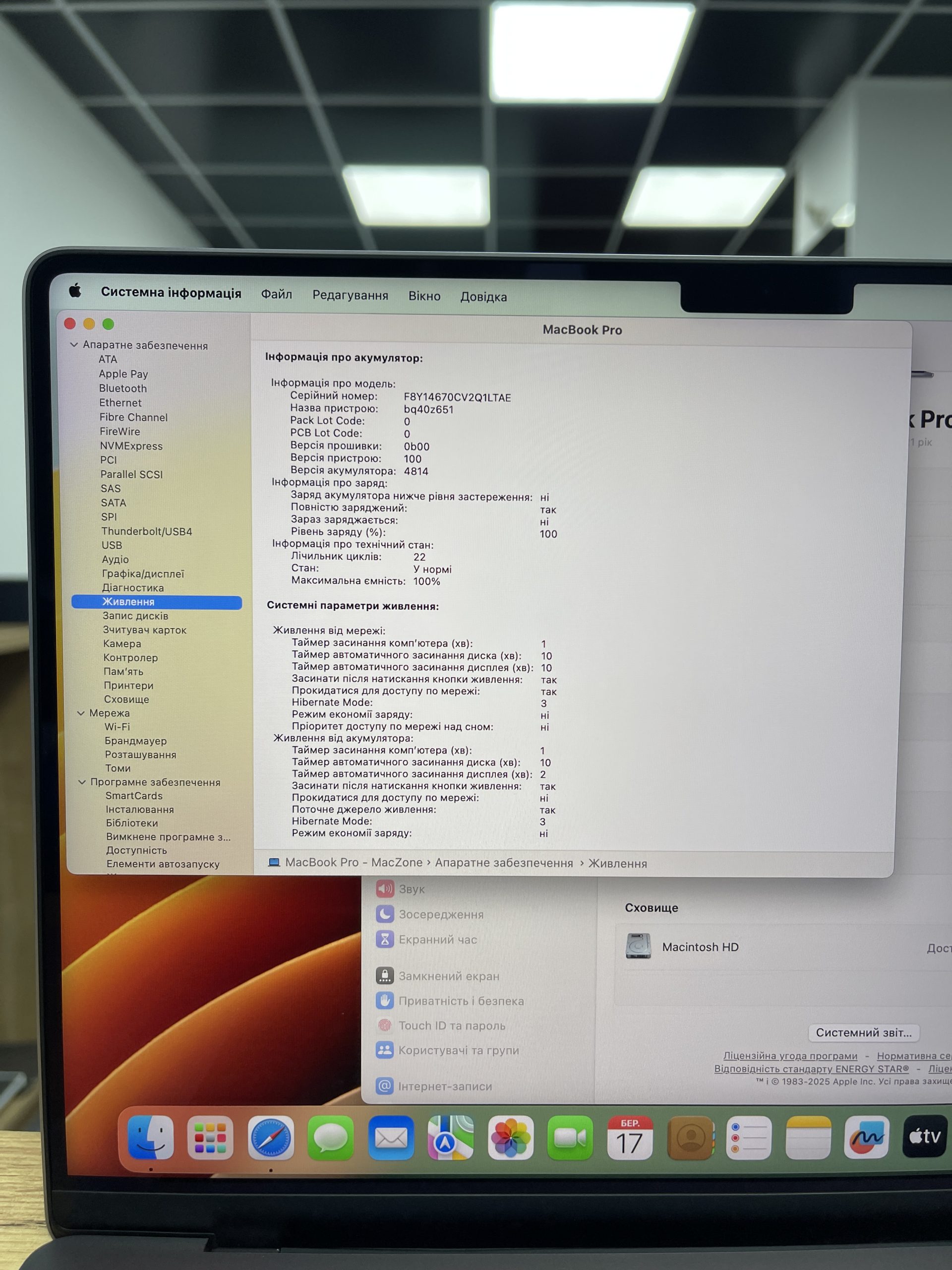Image resolution: width=952 pixels, height=1270 pixels.
Task: Open the Системна інформація menu
Action: pyautogui.click(x=171, y=292)
